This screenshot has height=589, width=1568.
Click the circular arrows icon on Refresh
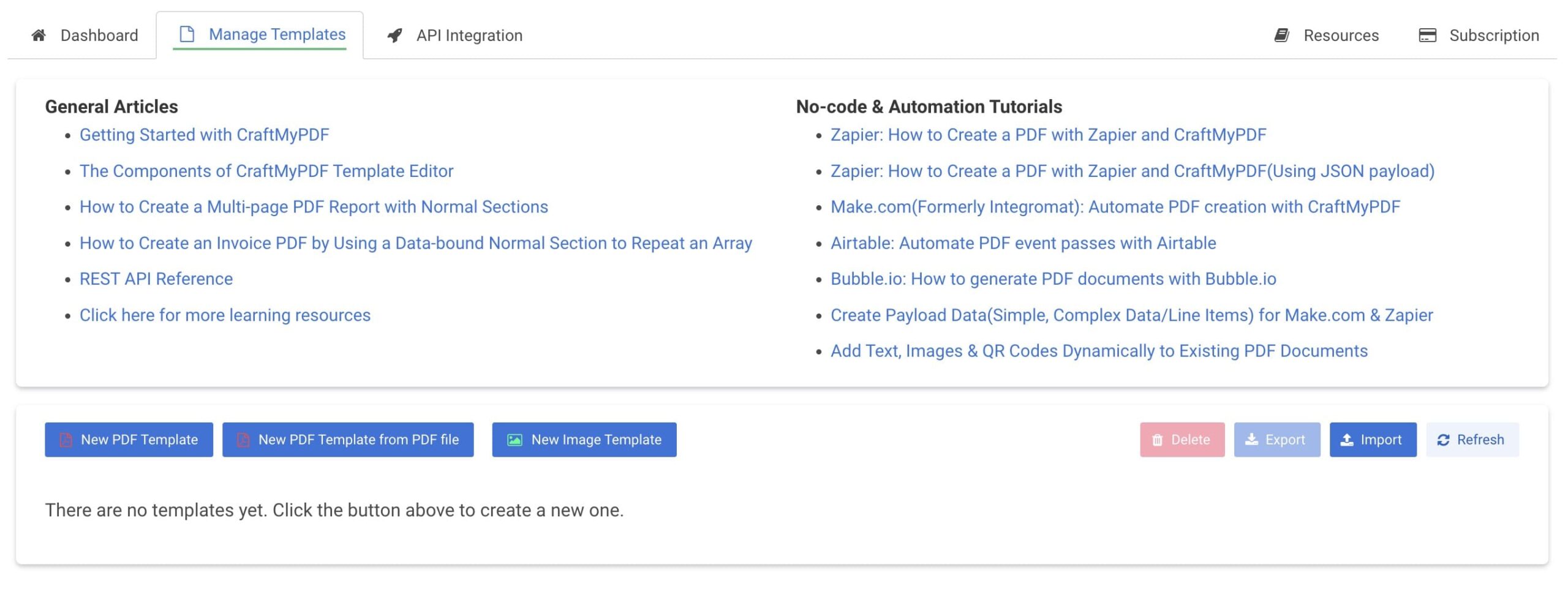click(x=1444, y=440)
